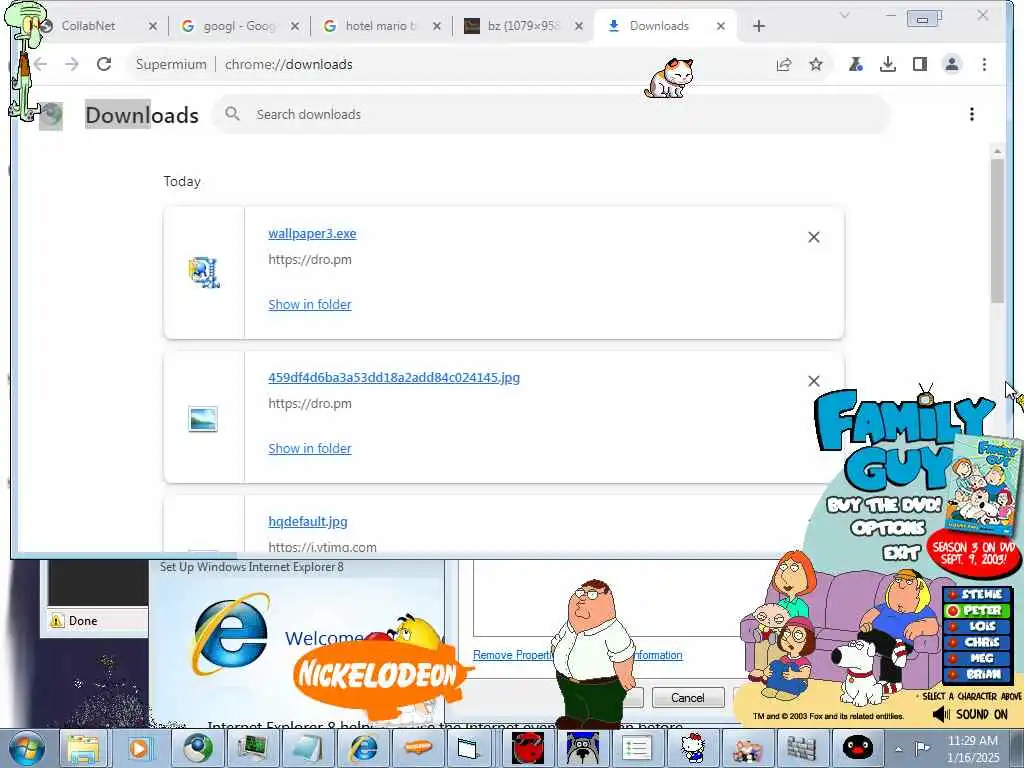The image size is (1024, 768).
Task: Select Meg in Family Guy character list
Action: click(976, 658)
